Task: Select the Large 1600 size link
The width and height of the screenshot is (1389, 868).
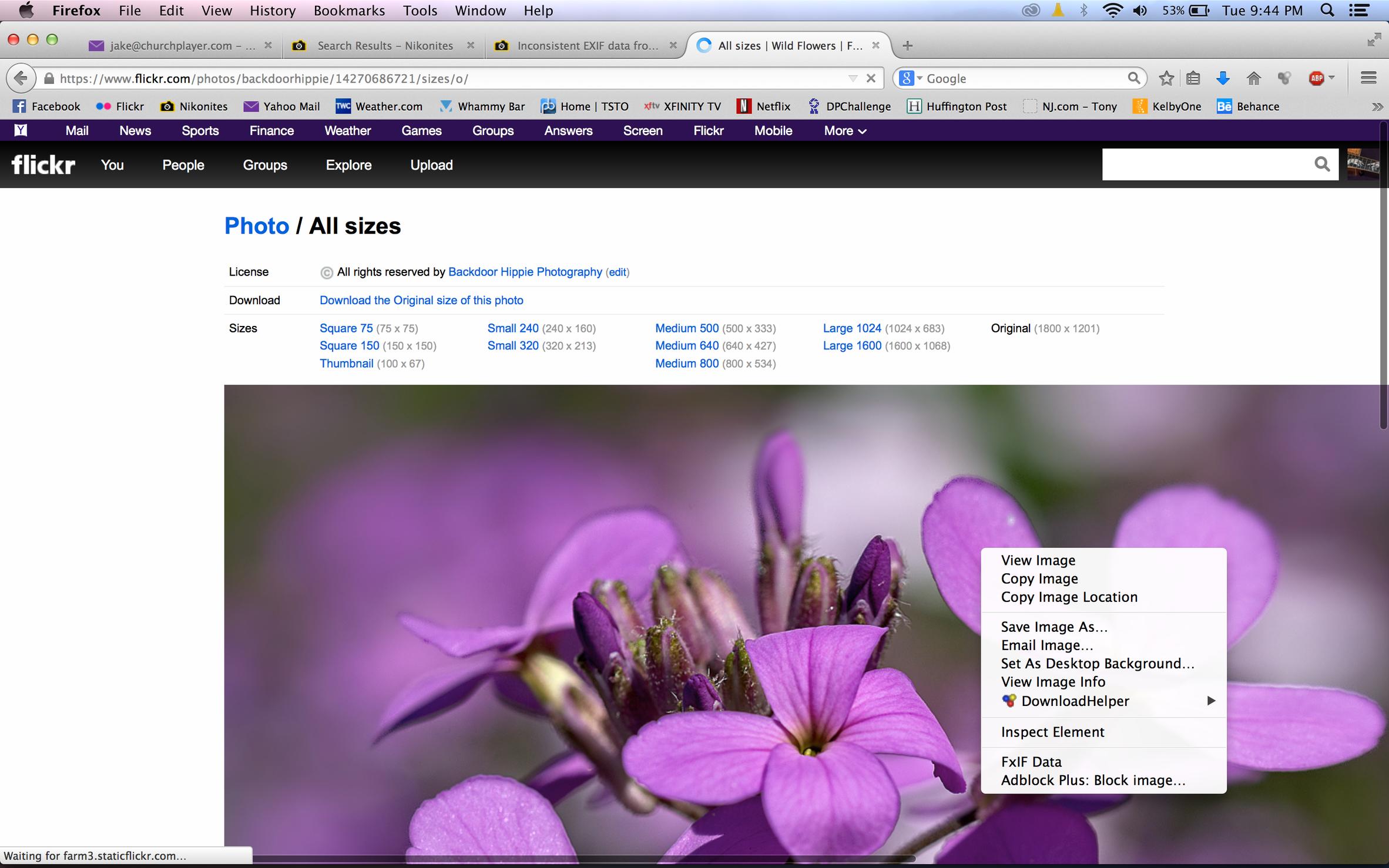Action: coord(852,346)
